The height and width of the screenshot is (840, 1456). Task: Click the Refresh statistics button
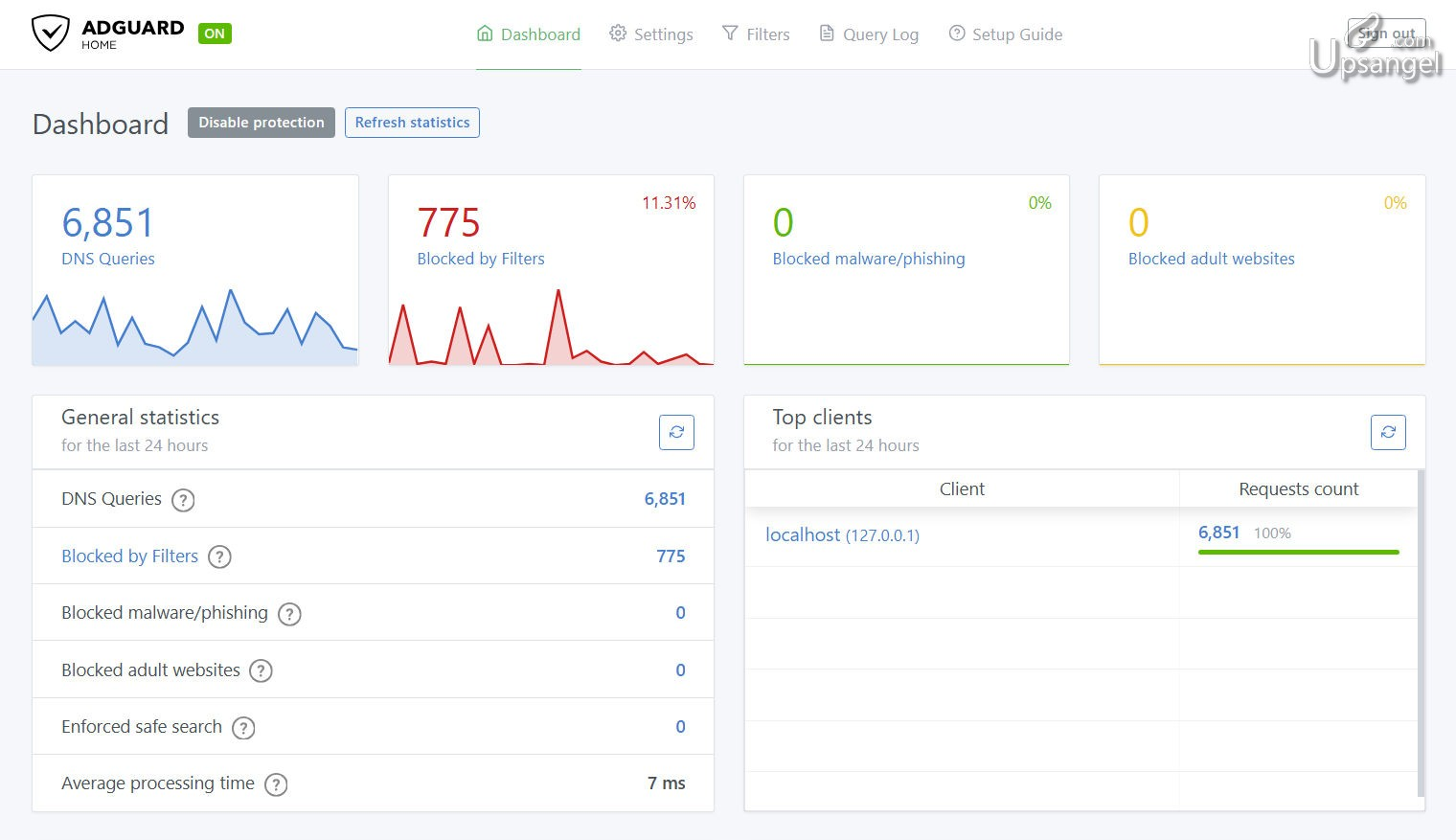click(412, 123)
